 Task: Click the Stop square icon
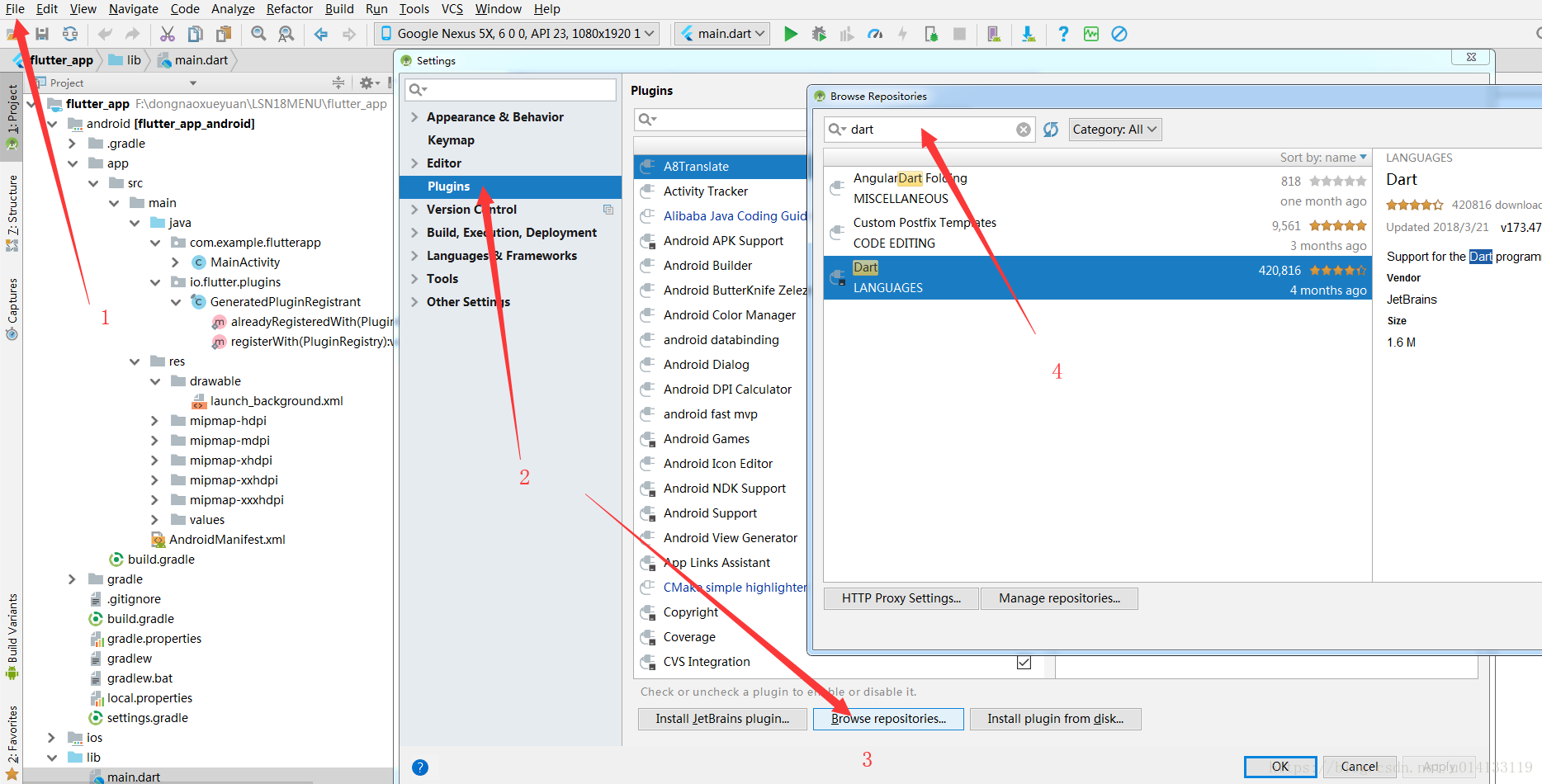pyautogui.click(x=959, y=34)
